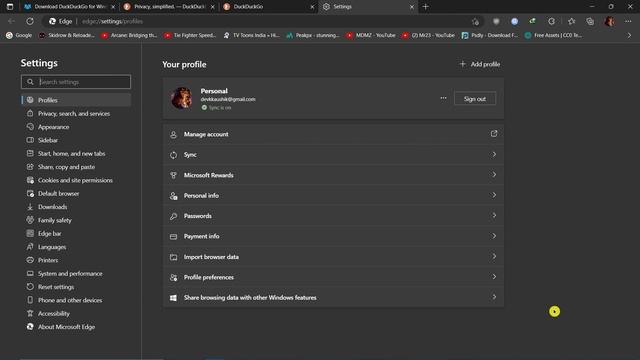Open more options ellipsis for Personal profile
640x360 pixels.
click(x=443, y=98)
